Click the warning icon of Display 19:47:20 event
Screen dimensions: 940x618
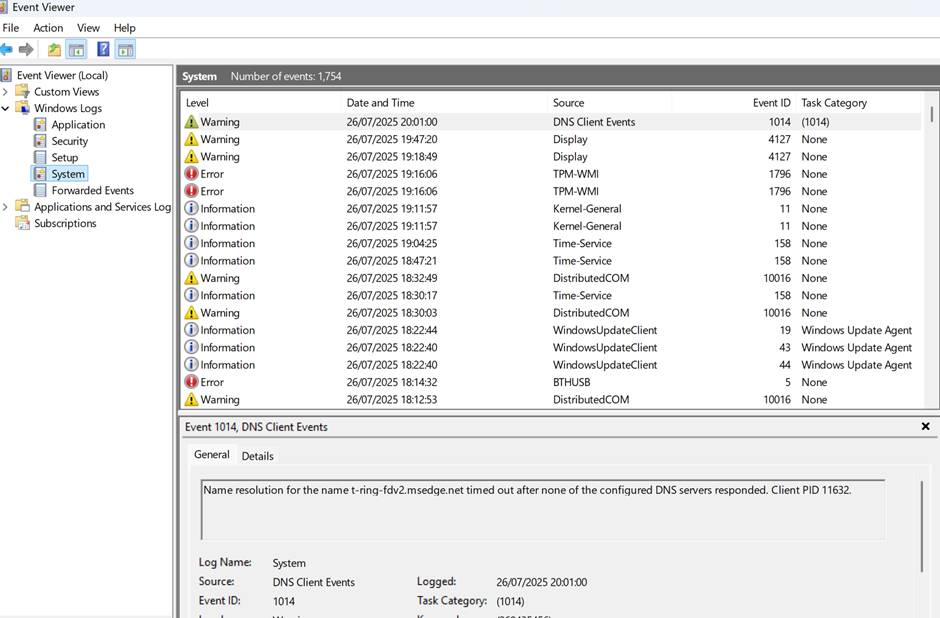191,139
